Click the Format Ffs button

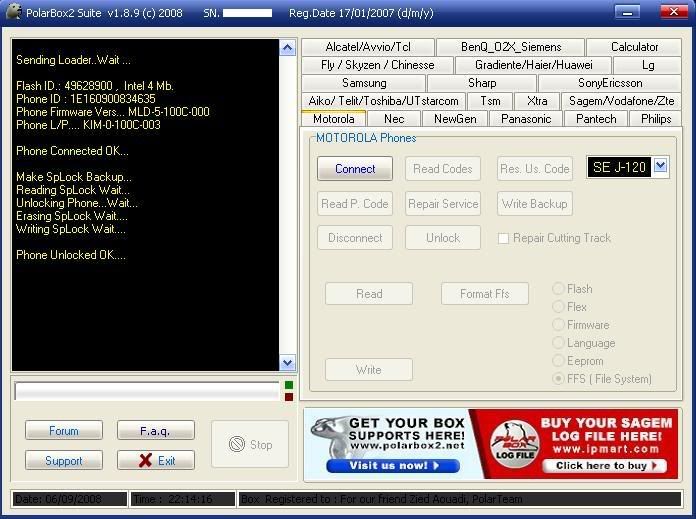(x=485, y=293)
